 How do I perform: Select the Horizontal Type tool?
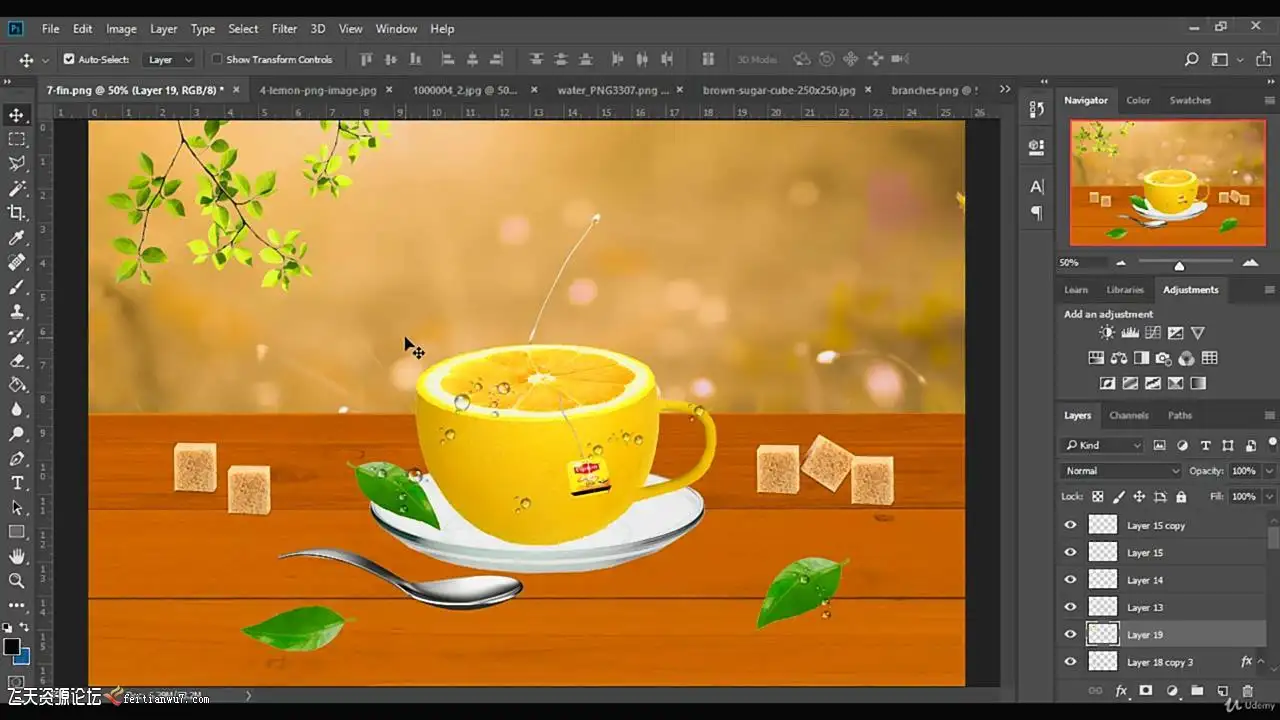coord(17,483)
